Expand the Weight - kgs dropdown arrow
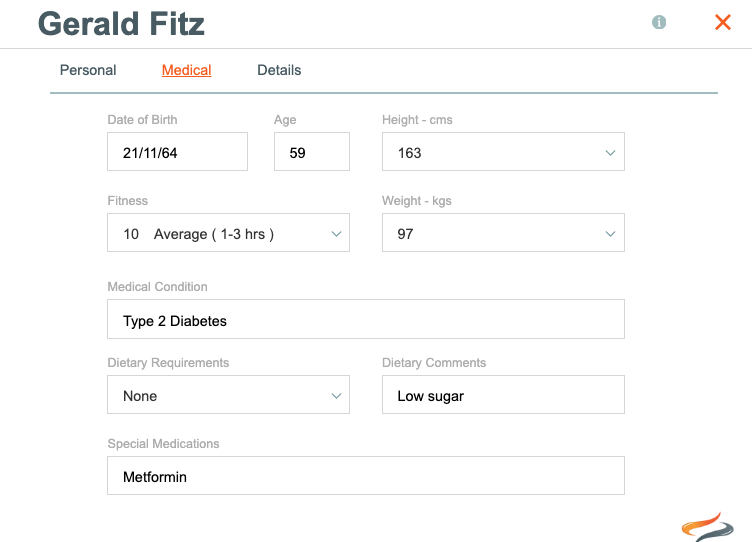The width and height of the screenshot is (752, 542). pos(610,234)
